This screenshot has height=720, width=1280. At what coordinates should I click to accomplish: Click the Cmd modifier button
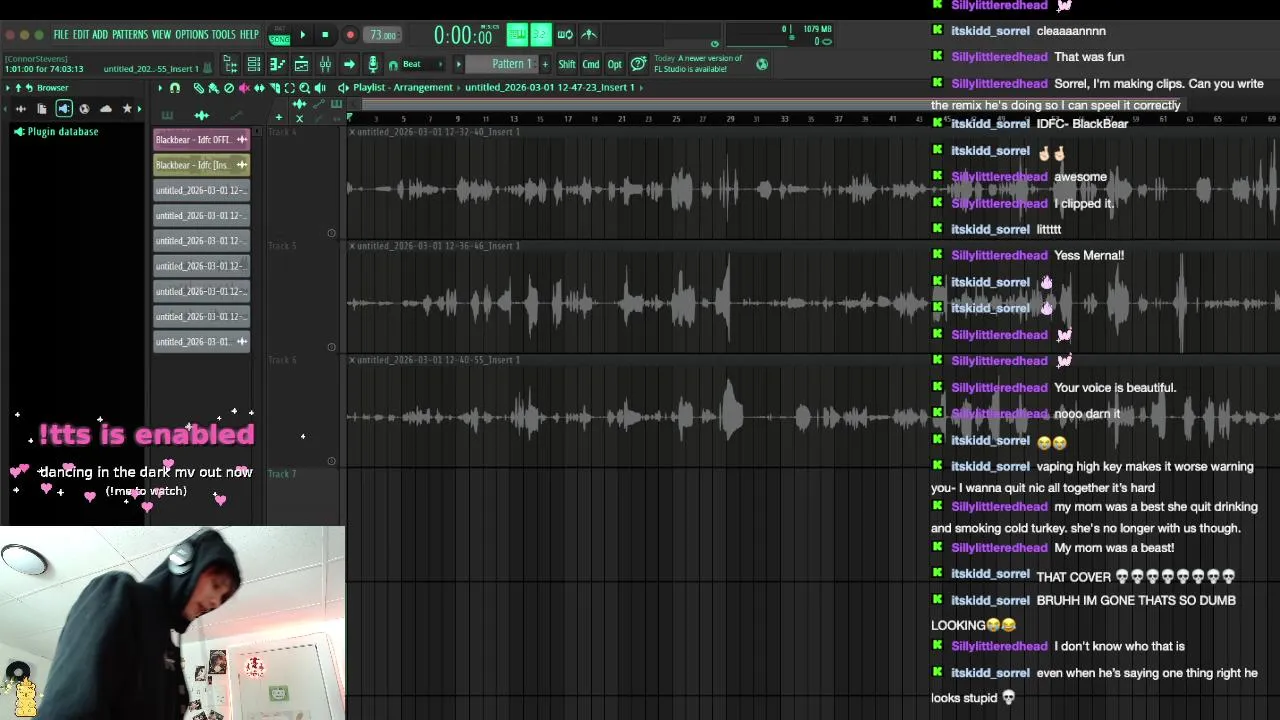[591, 65]
